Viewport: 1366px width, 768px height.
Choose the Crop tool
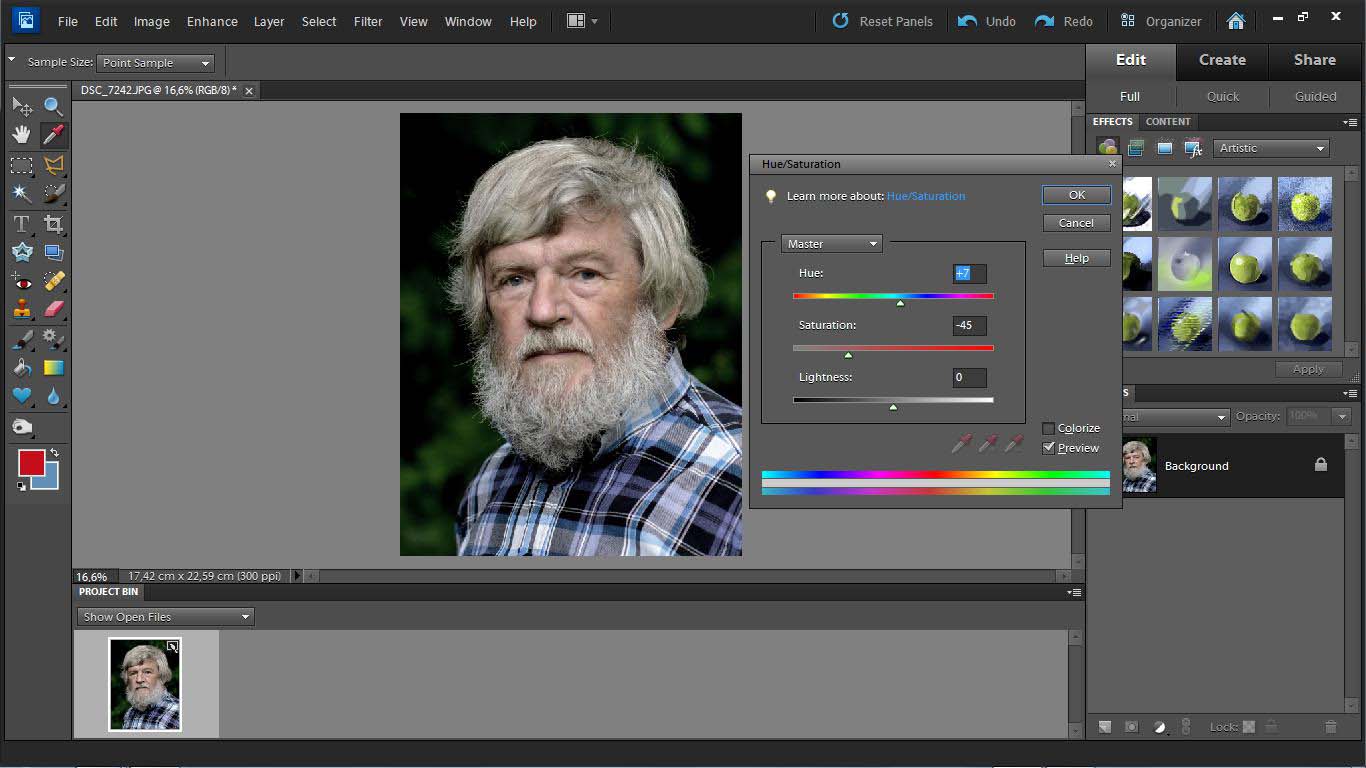pos(54,224)
